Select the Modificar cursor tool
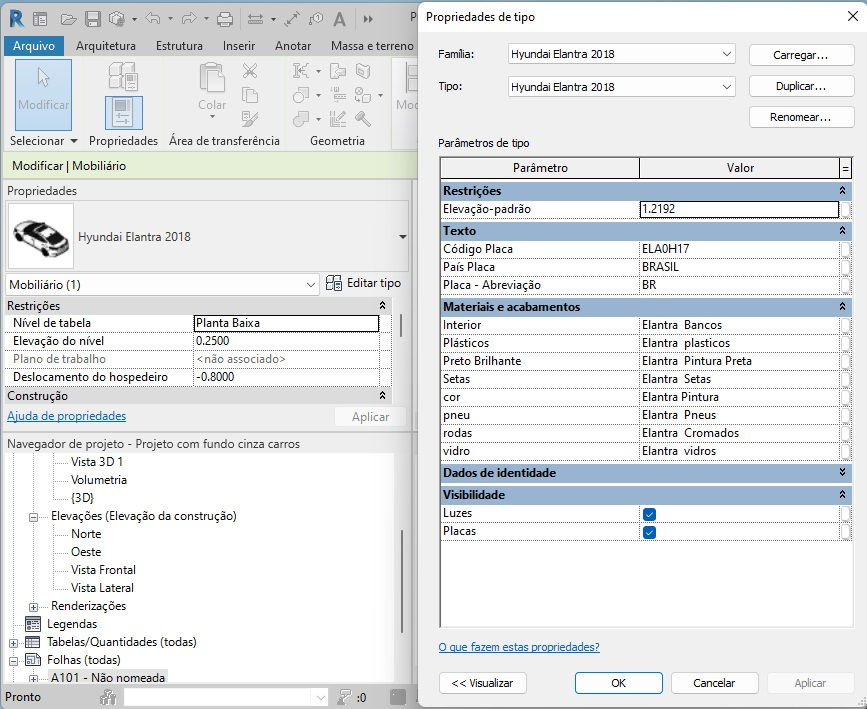867x709 pixels. click(x=43, y=94)
